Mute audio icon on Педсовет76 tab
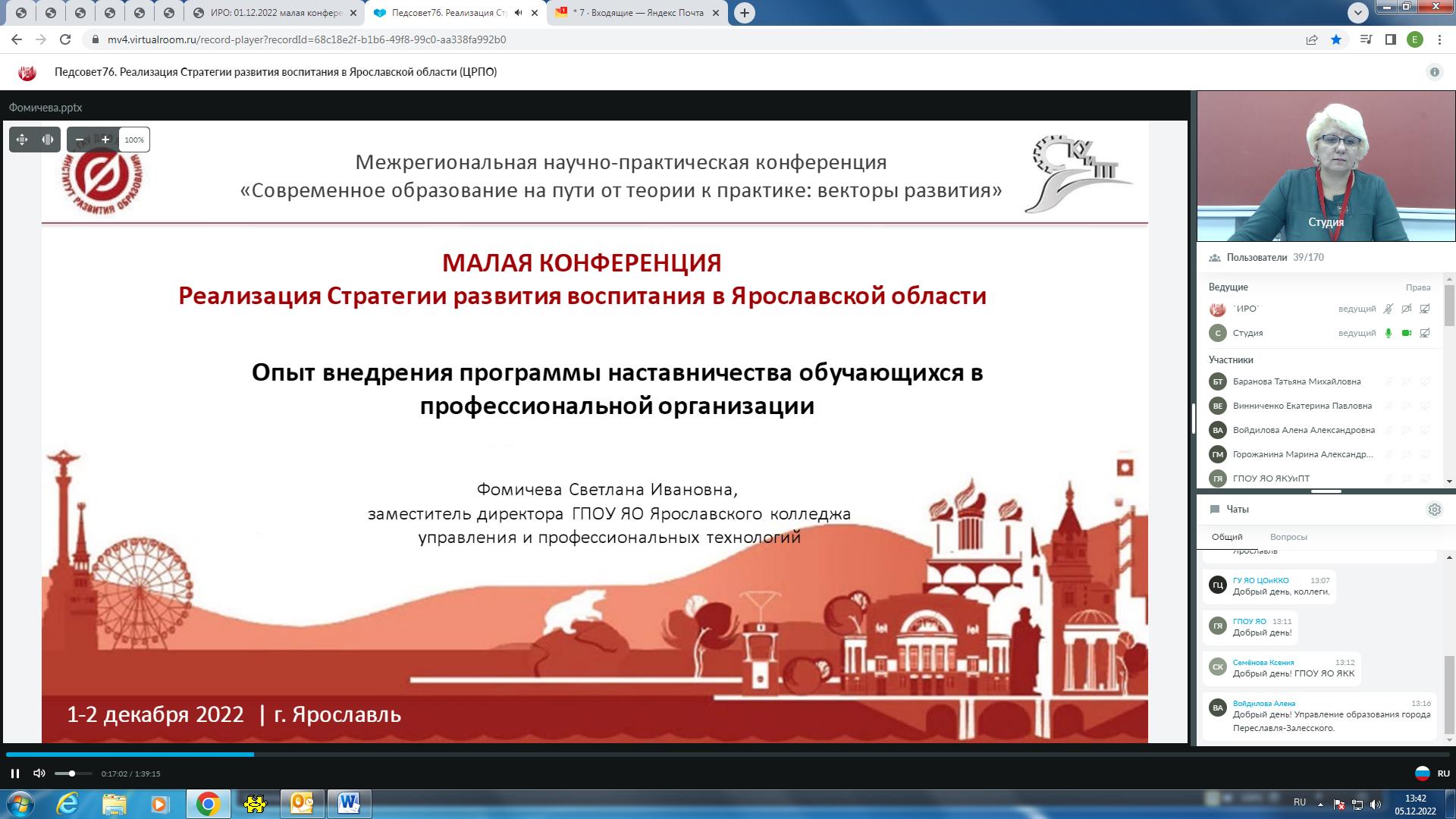Screen dimensions: 1456x819 pos(519,13)
